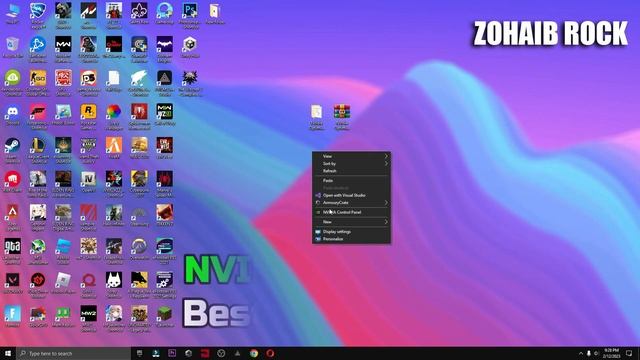640x360 pixels.
Task: Select the This PC desktop icon
Action: [12, 11]
